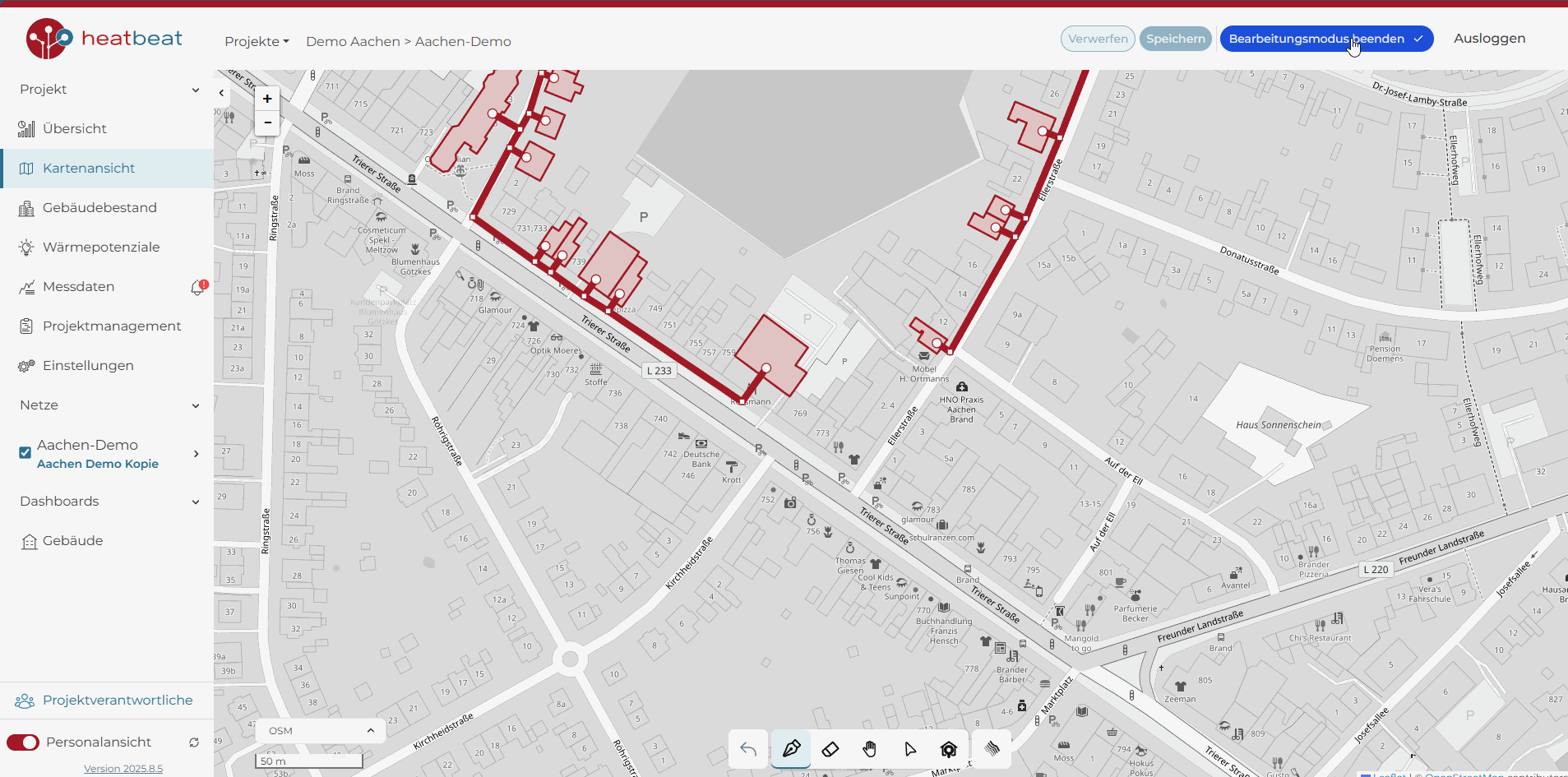The image size is (1568, 777).
Task: Toggle the Personalansicht switch
Action: pyautogui.click(x=23, y=742)
